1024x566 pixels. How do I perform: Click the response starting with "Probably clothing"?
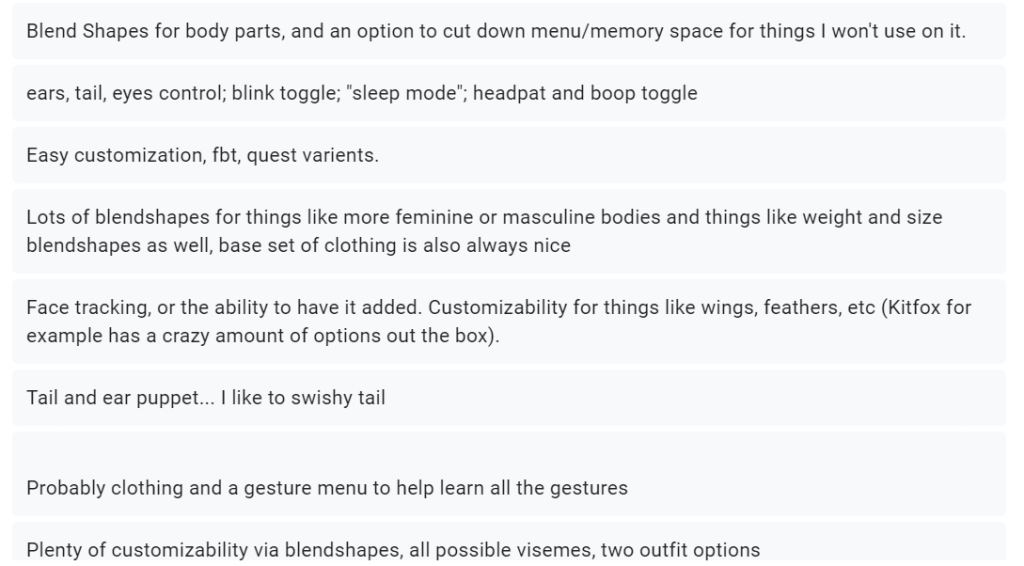(x=326, y=488)
